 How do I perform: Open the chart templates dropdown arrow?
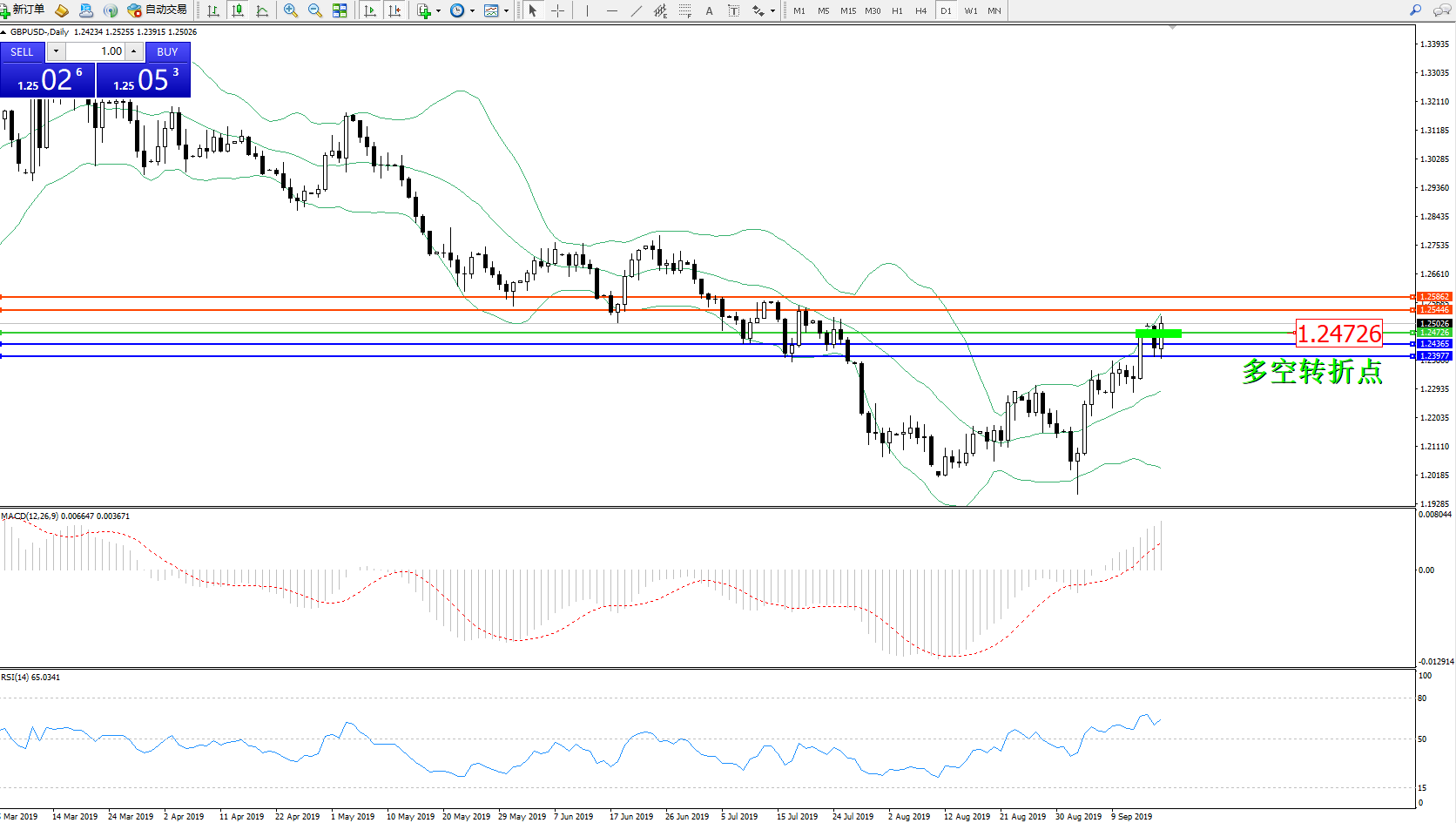pos(506,11)
